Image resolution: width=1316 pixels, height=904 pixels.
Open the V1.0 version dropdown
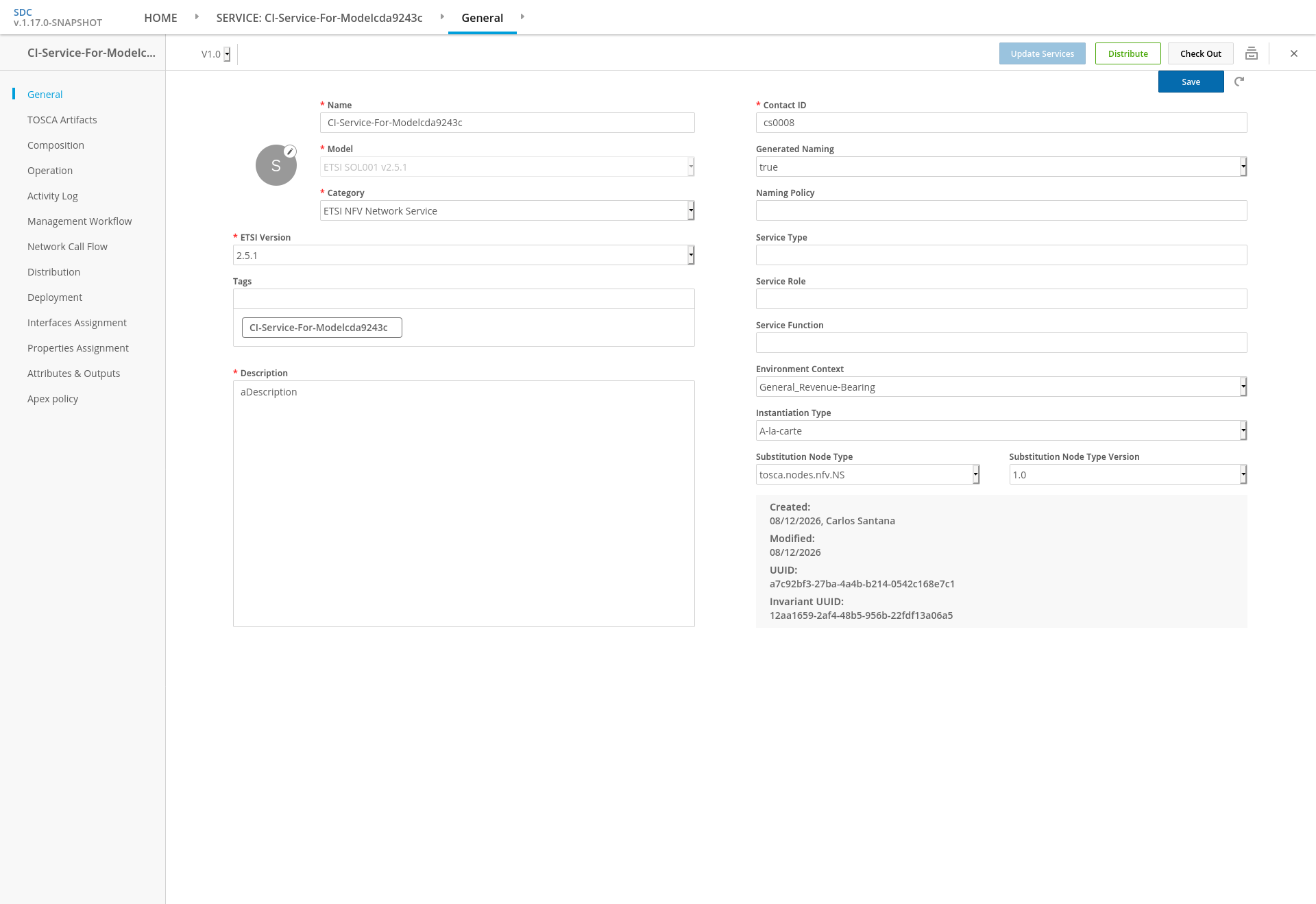coord(215,54)
